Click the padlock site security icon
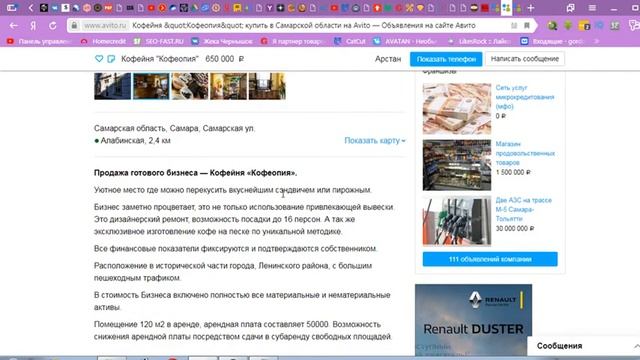Viewport: 640px width, 360px height. point(74,25)
